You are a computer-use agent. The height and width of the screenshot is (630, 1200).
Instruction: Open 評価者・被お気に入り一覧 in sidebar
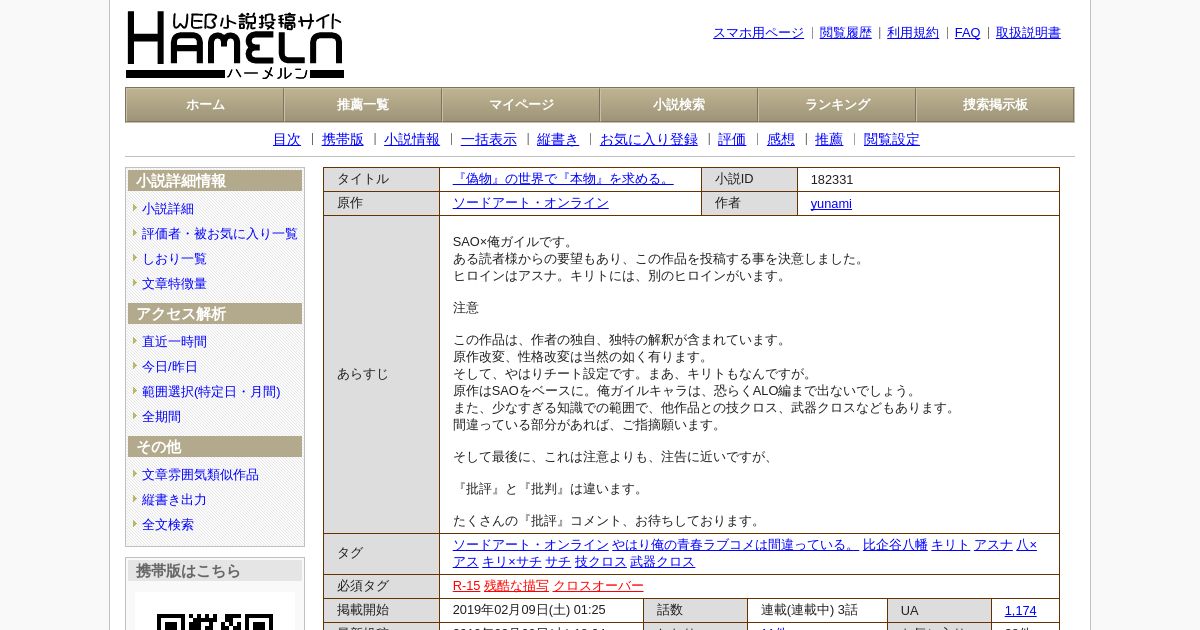tap(220, 234)
